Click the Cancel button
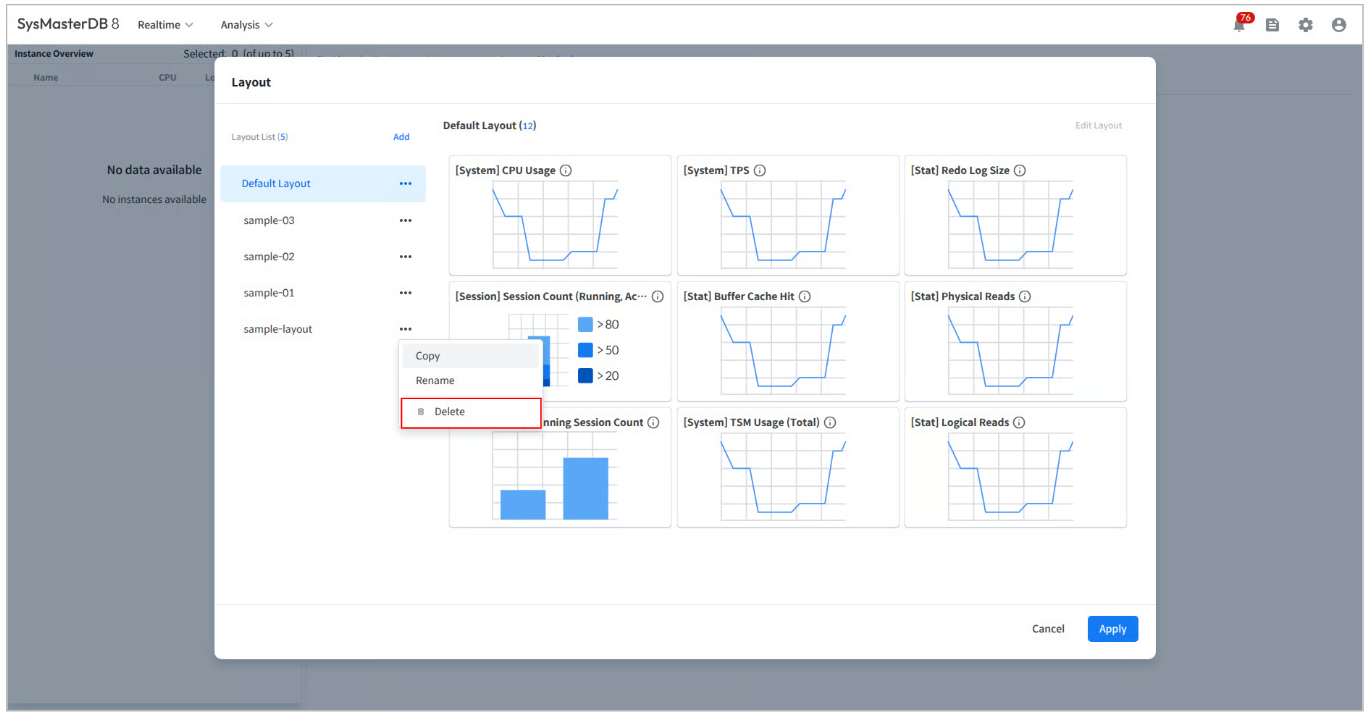 tap(1048, 629)
